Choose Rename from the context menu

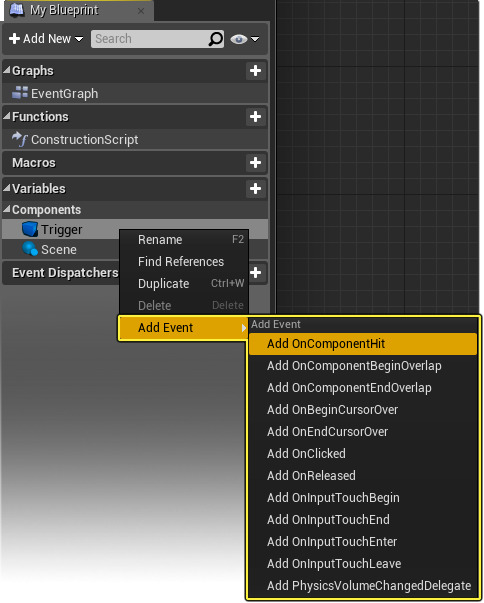(184, 240)
